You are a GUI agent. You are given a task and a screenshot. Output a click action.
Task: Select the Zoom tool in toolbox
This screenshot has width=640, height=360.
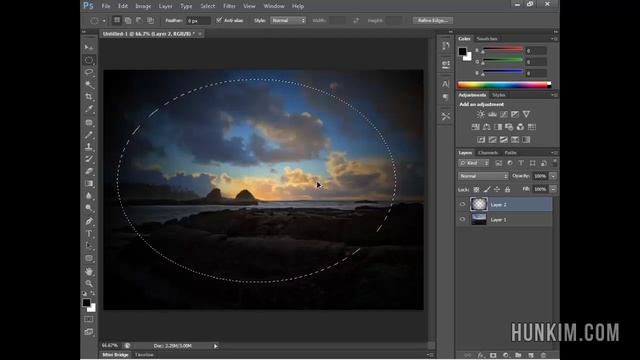(89, 284)
